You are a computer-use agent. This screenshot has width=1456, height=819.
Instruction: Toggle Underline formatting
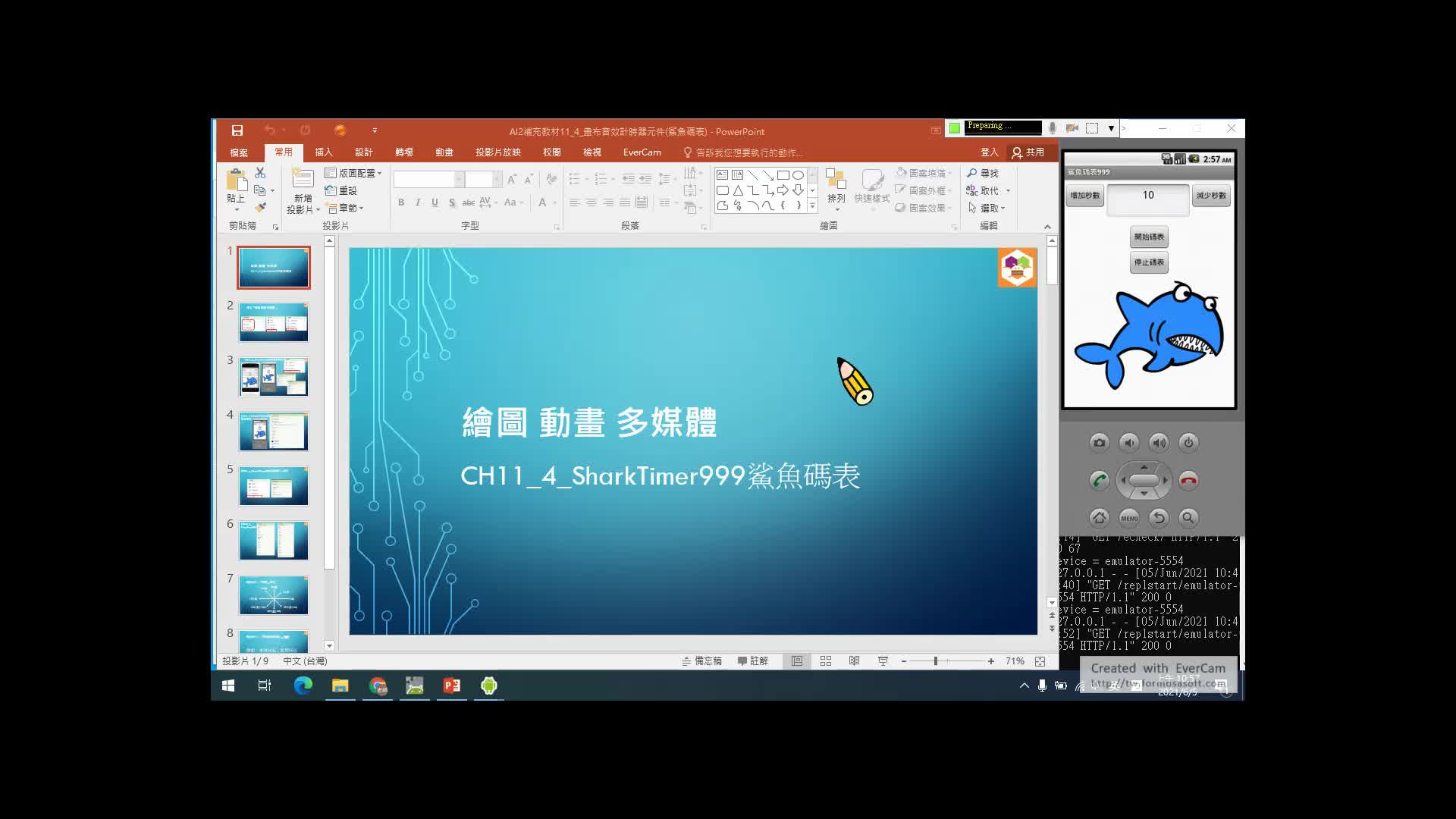click(435, 202)
